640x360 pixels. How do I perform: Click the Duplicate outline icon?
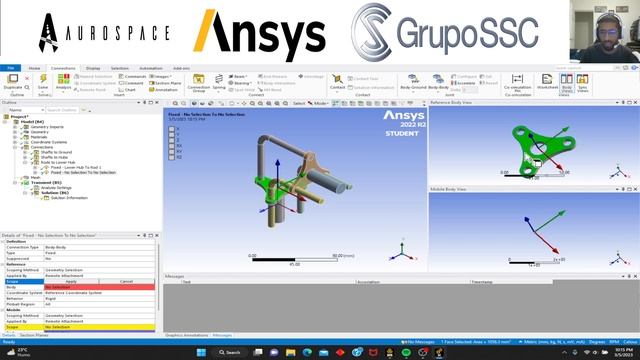pos(13,78)
